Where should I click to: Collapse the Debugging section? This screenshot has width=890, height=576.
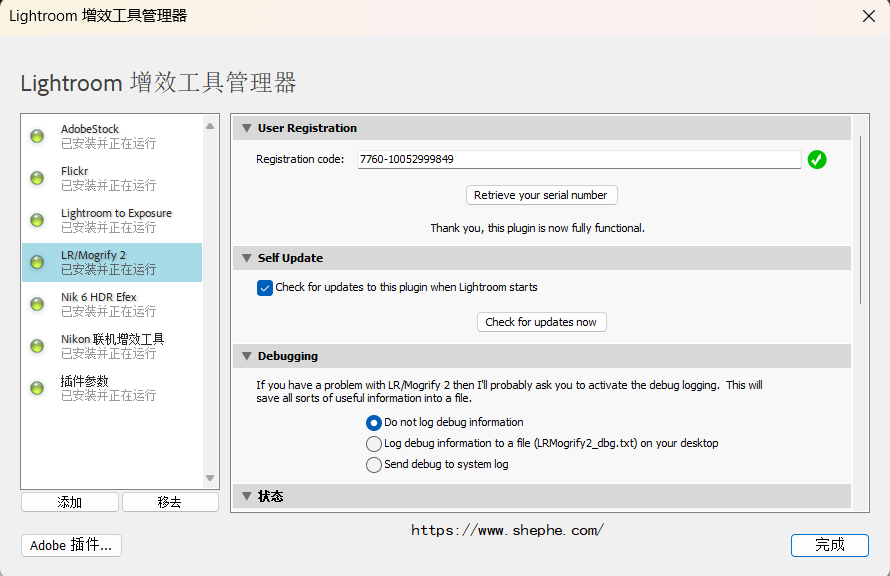point(246,355)
